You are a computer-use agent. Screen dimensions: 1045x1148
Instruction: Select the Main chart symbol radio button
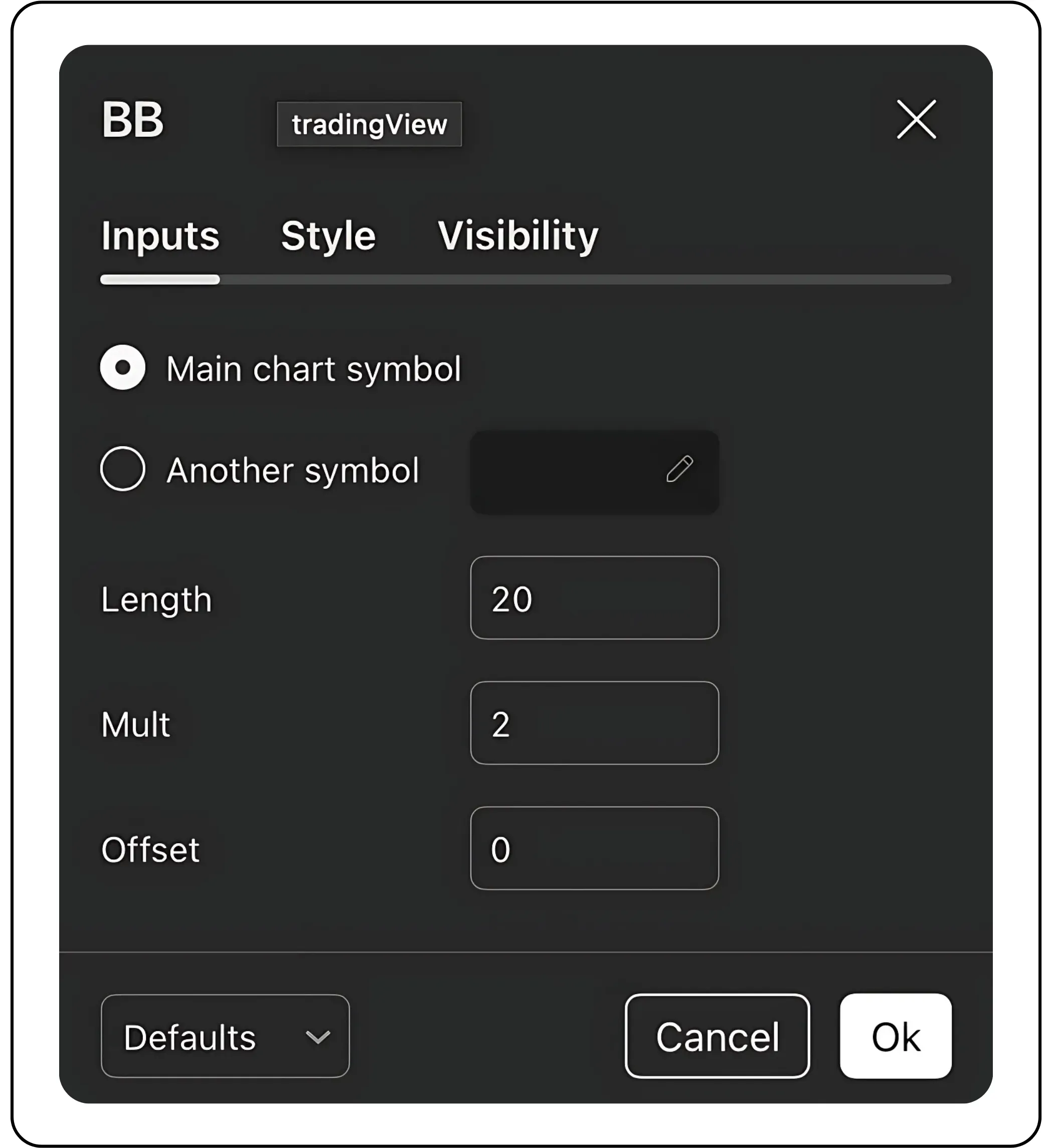(123, 367)
